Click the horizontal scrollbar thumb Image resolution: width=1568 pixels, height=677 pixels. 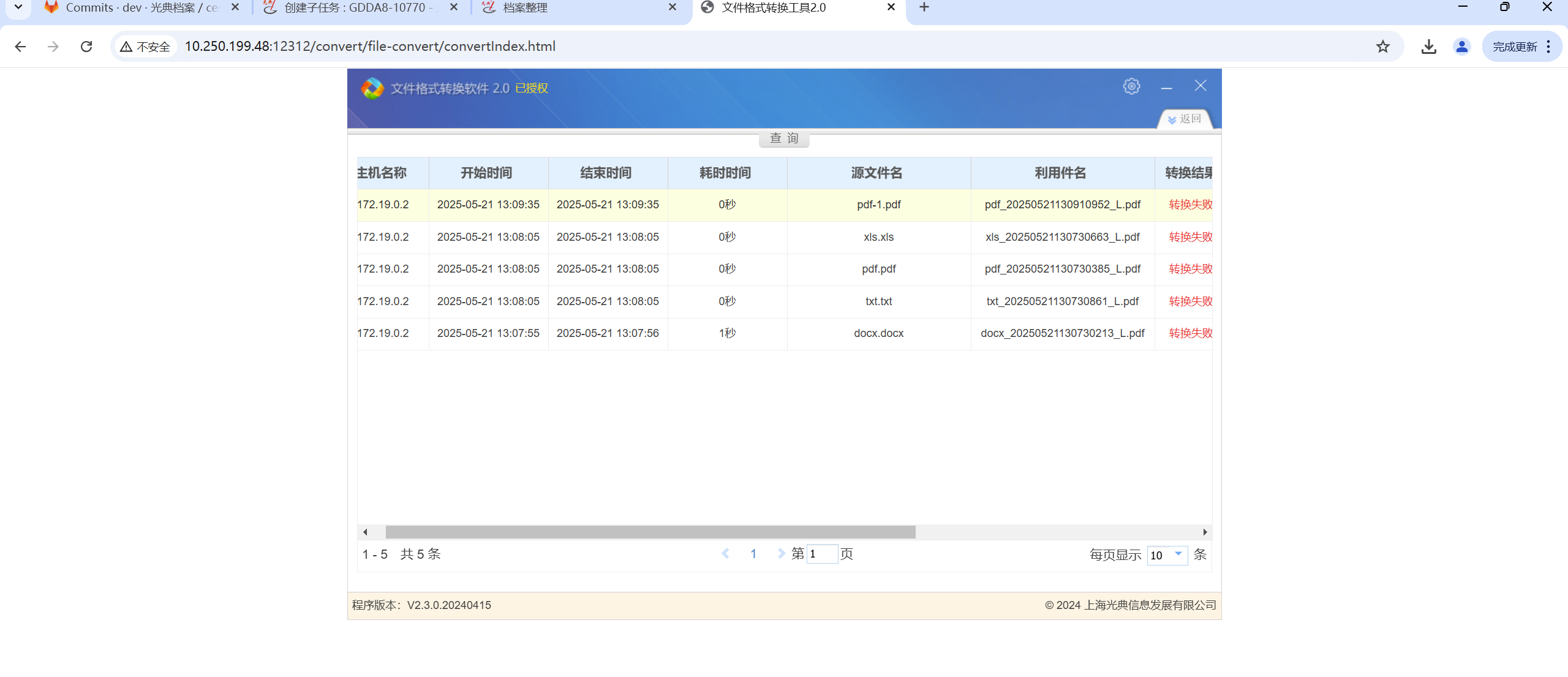[x=650, y=532]
